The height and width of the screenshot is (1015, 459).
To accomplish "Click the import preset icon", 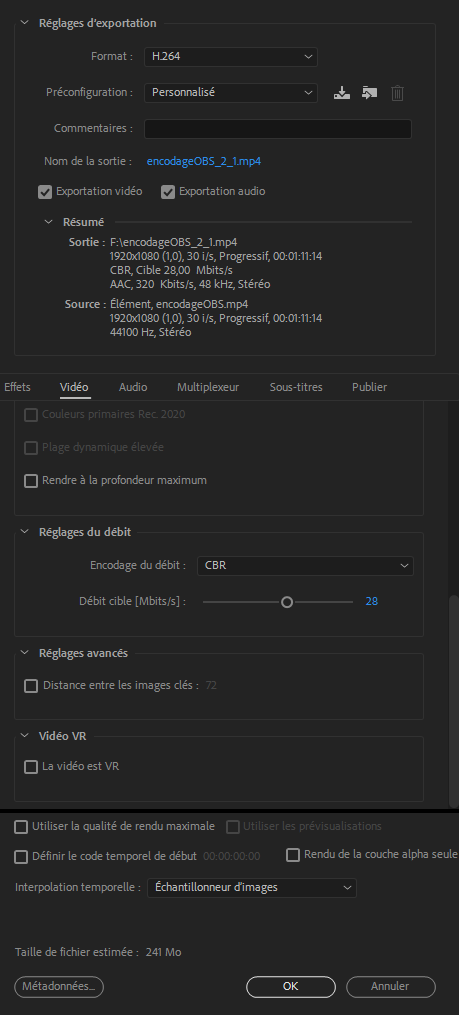I will [x=370, y=93].
